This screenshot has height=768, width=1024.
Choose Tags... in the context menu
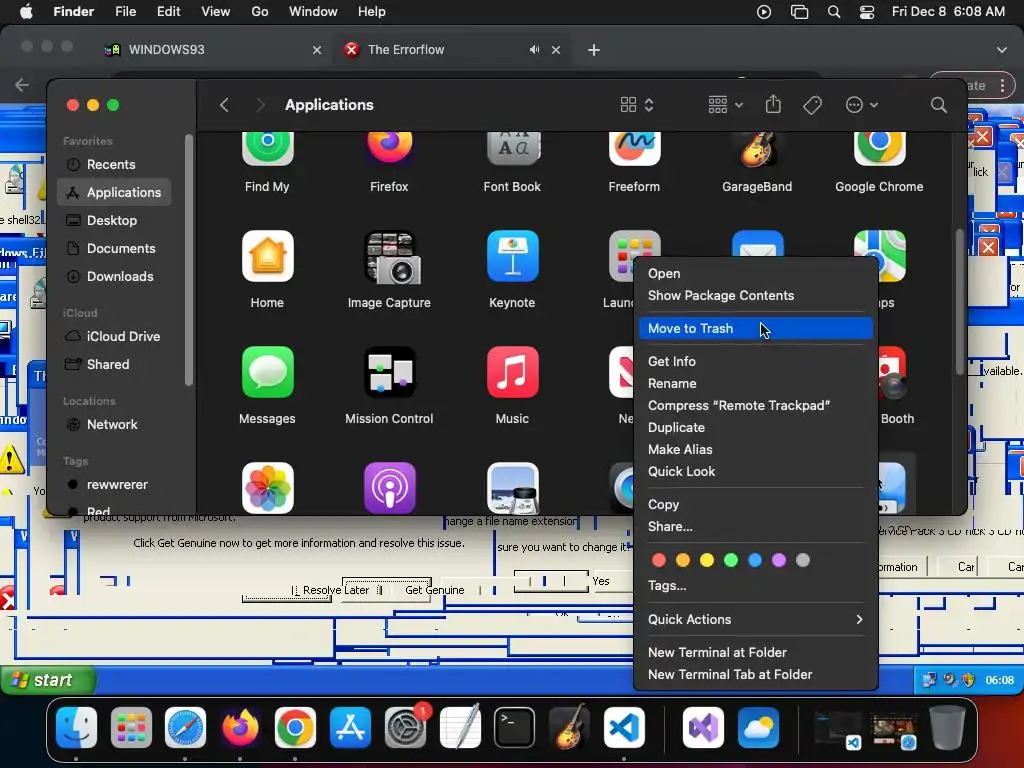pyautogui.click(x=756, y=585)
